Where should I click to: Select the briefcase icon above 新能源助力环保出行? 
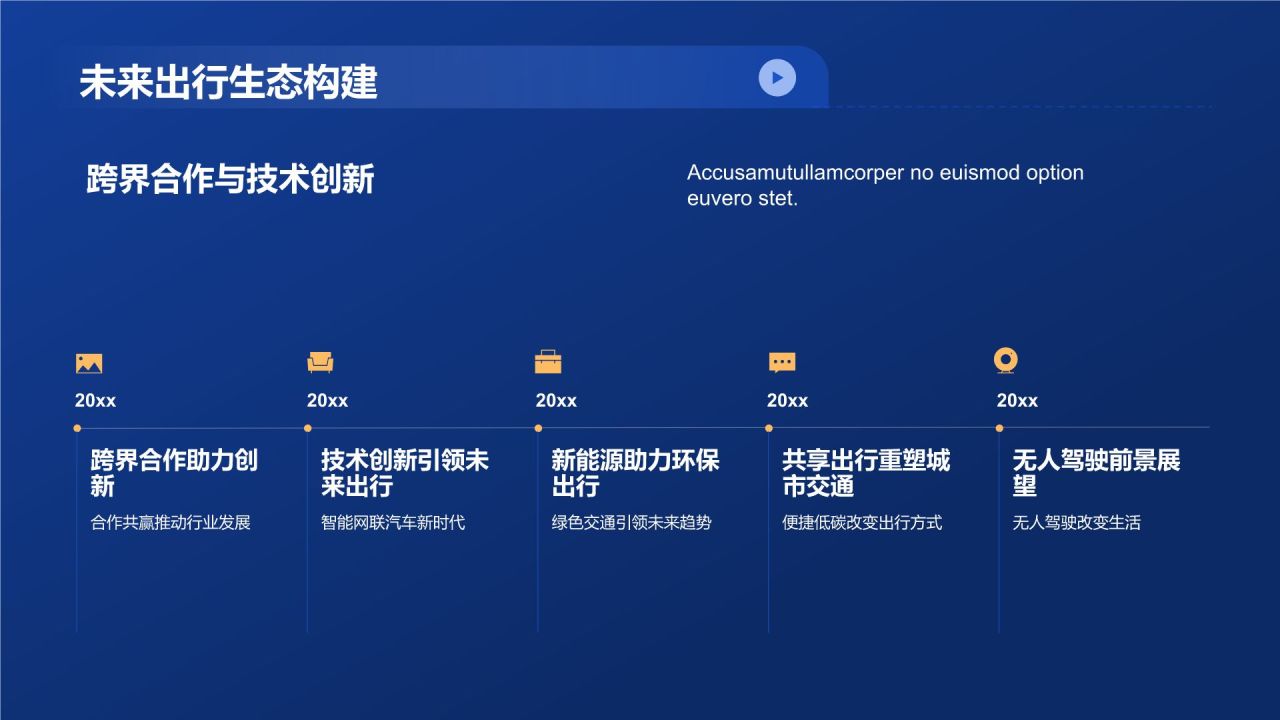pyautogui.click(x=549, y=362)
